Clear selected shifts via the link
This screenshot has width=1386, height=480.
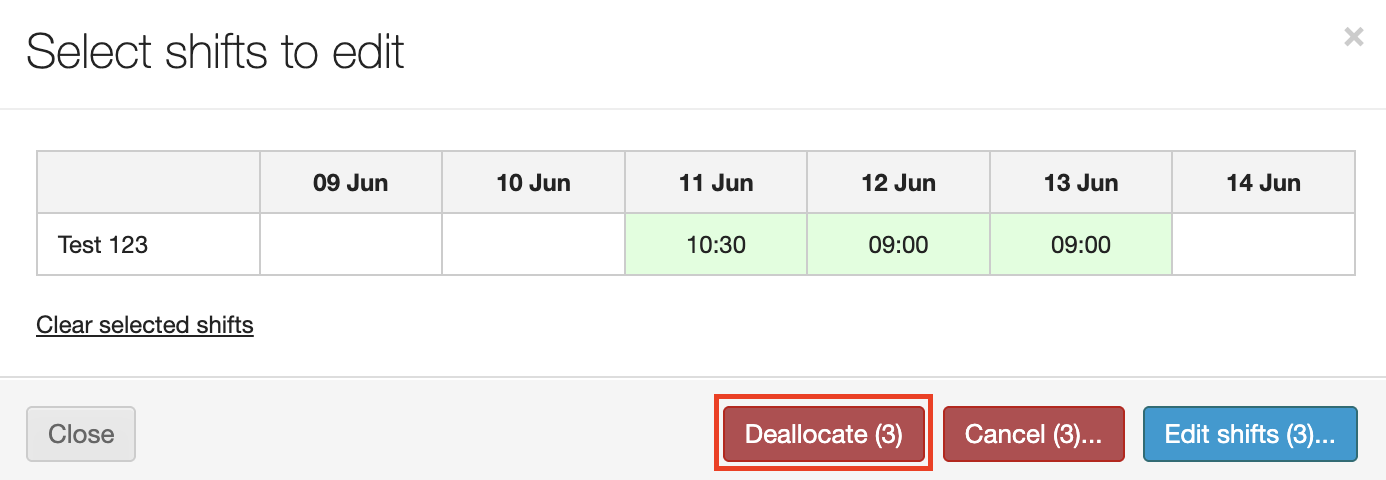tap(145, 325)
